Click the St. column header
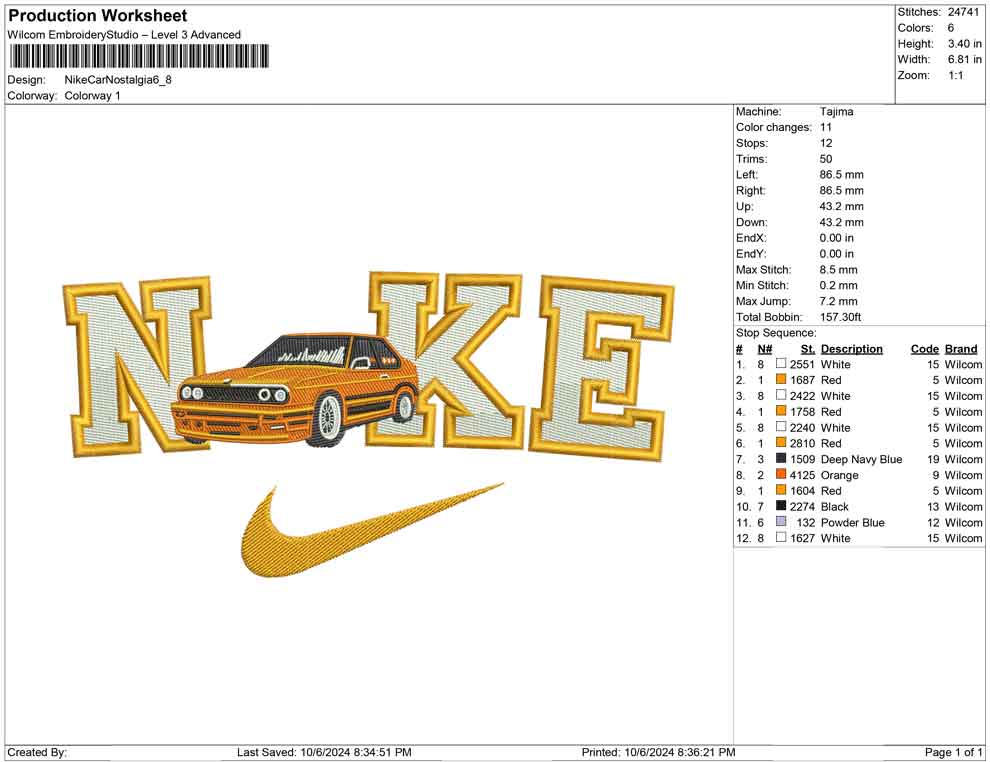Viewport: 990px width, 762px height. 808,348
